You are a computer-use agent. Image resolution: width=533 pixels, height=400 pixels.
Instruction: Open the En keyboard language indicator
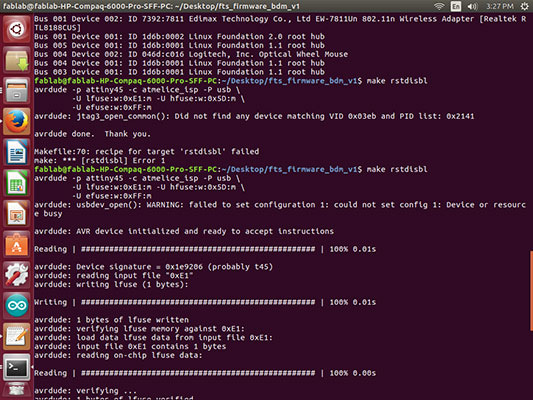click(x=456, y=6)
